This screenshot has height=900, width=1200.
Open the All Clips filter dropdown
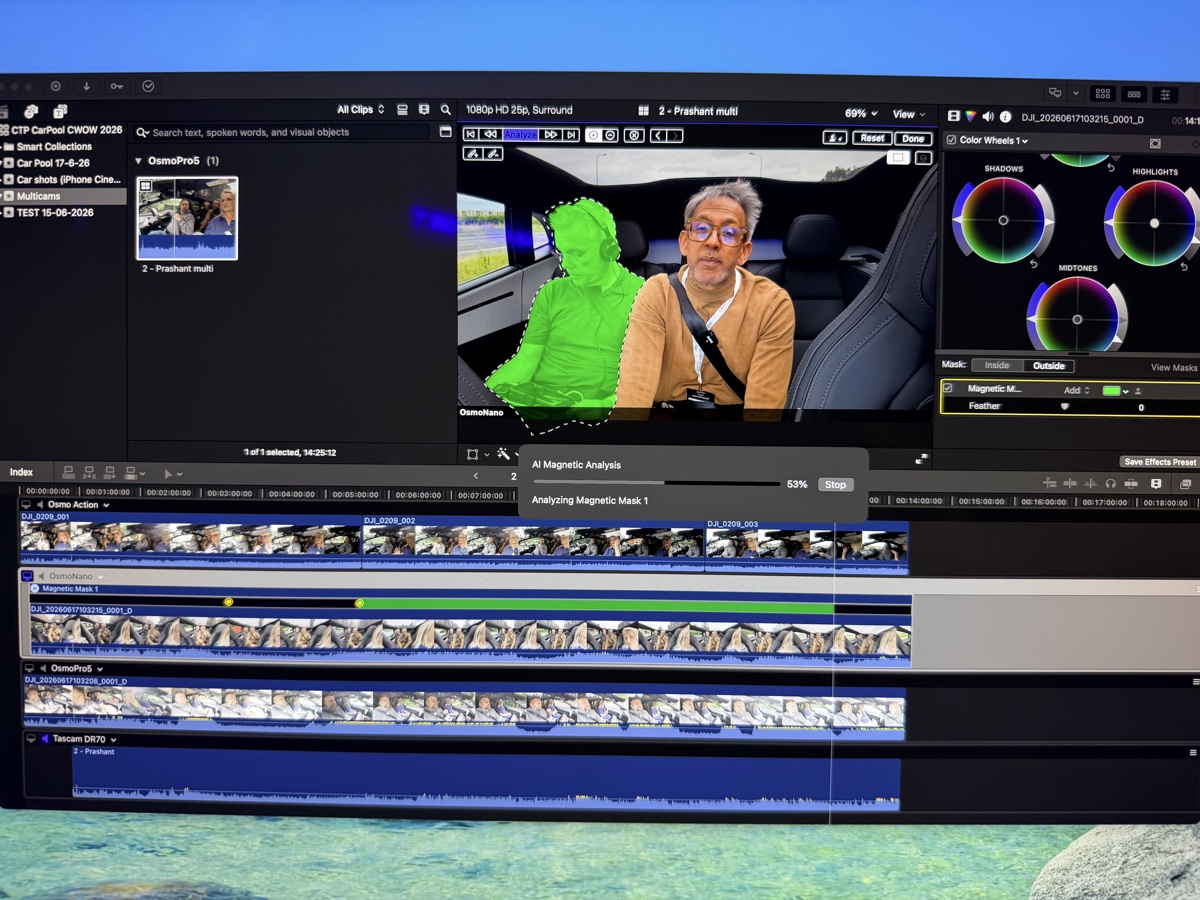pyautogui.click(x=361, y=110)
